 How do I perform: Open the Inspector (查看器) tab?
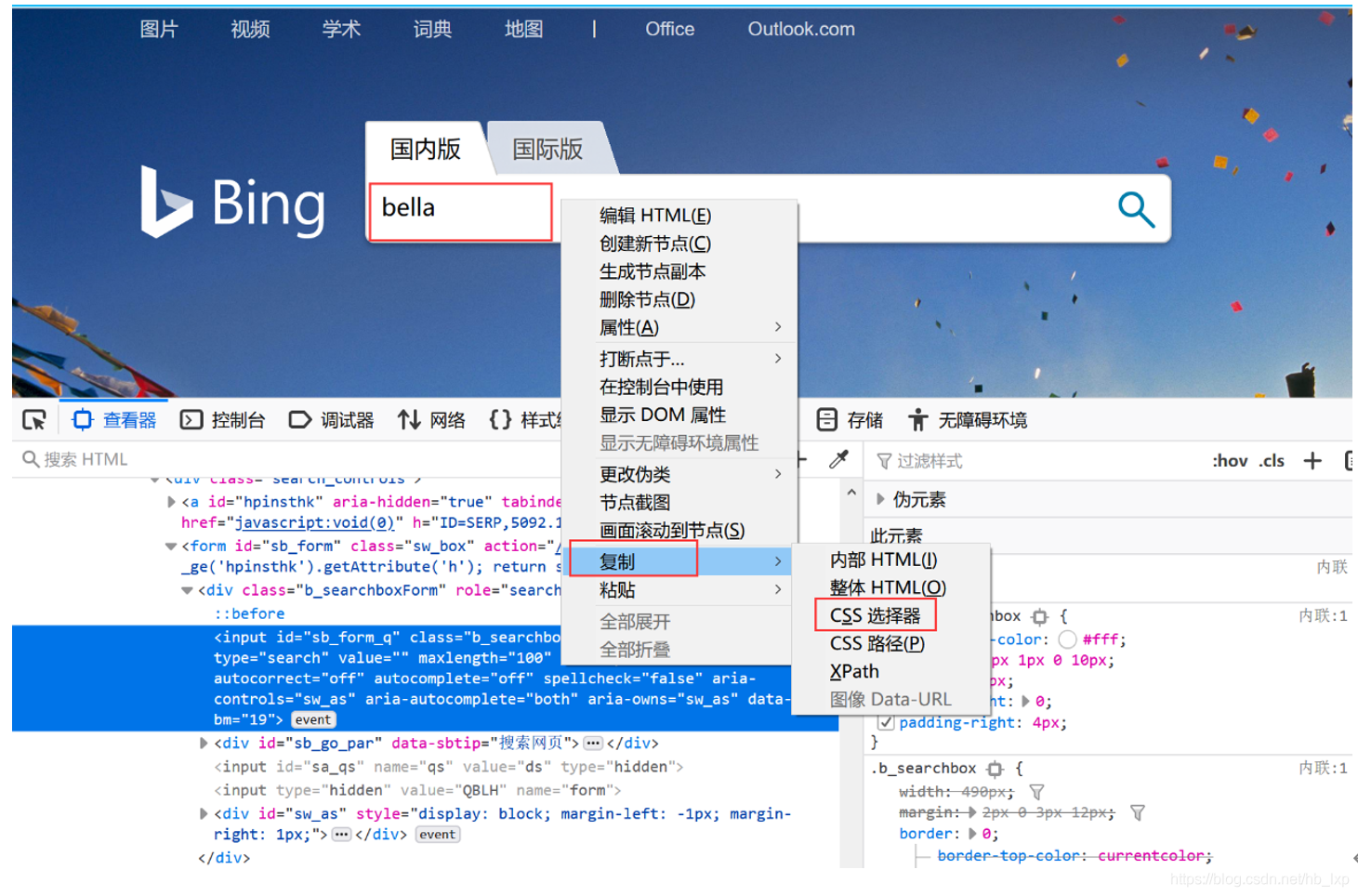pos(114,420)
